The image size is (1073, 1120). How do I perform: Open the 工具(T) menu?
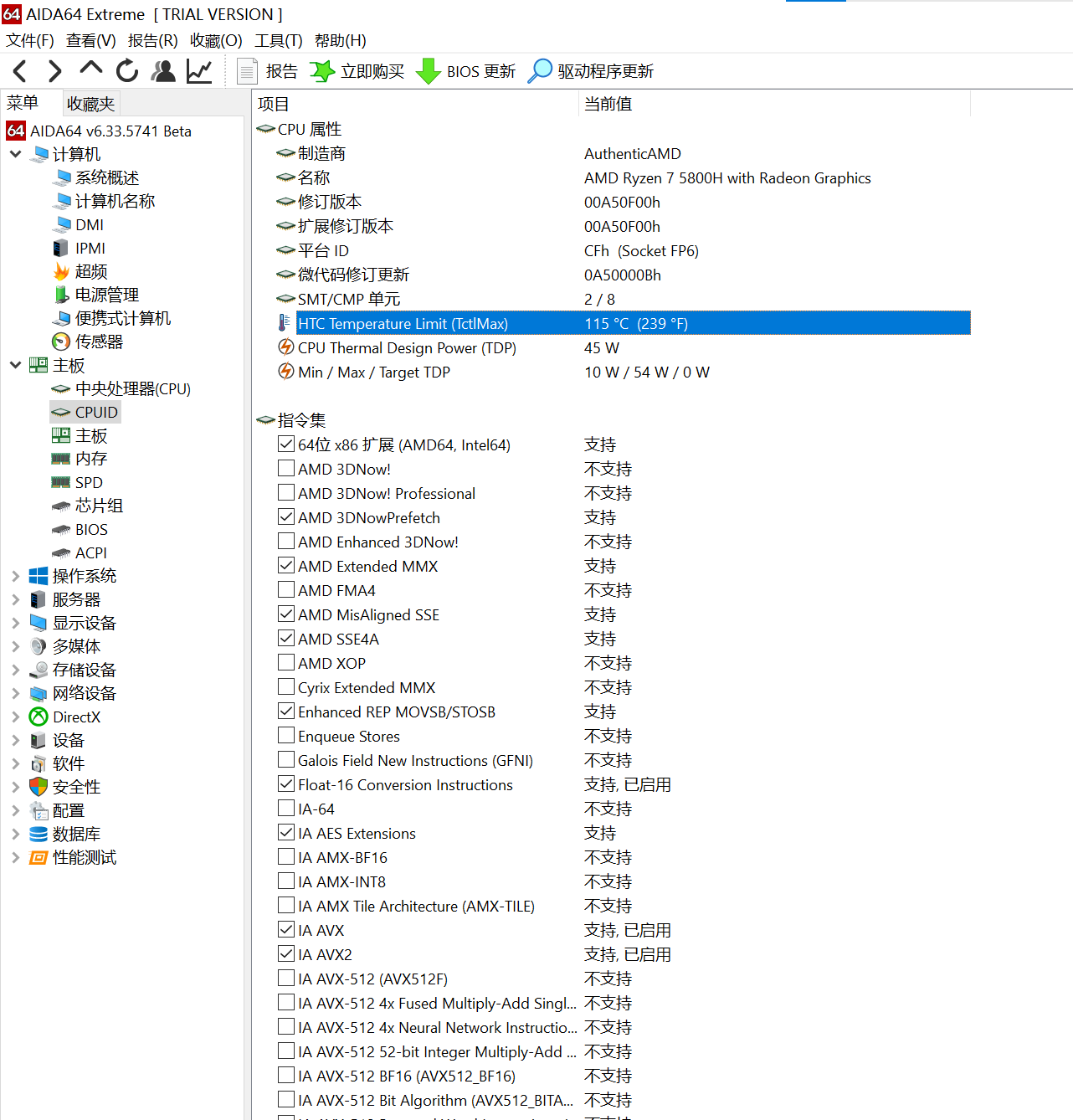point(279,40)
